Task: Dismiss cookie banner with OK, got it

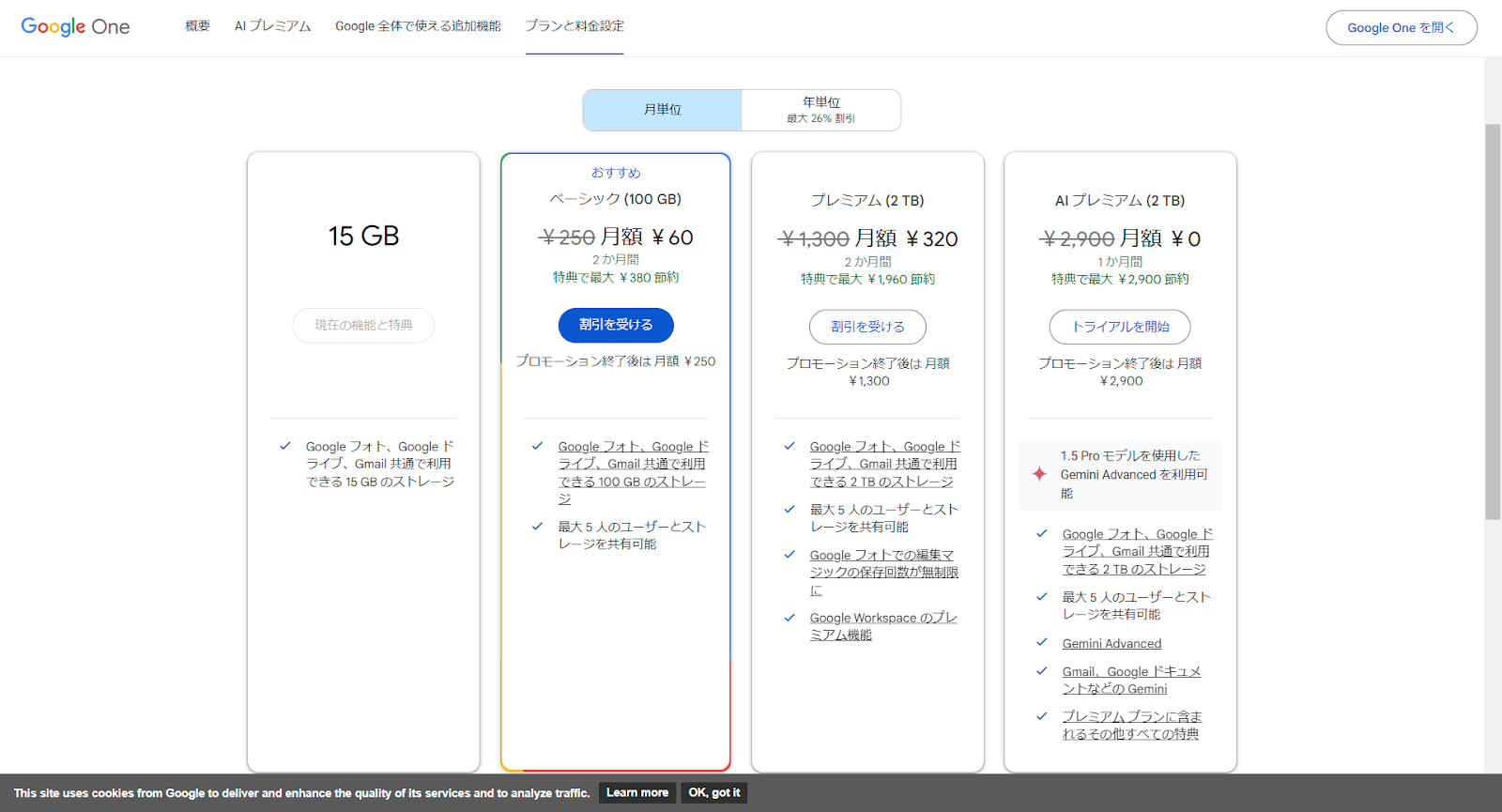Action: click(x=714, y=793)
